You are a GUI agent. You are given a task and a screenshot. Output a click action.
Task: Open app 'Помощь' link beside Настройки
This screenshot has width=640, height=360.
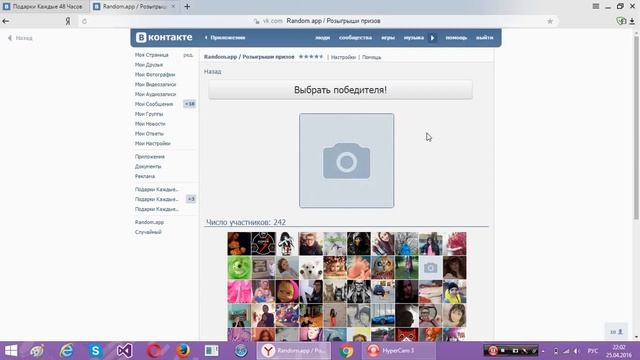coord(371,57)
